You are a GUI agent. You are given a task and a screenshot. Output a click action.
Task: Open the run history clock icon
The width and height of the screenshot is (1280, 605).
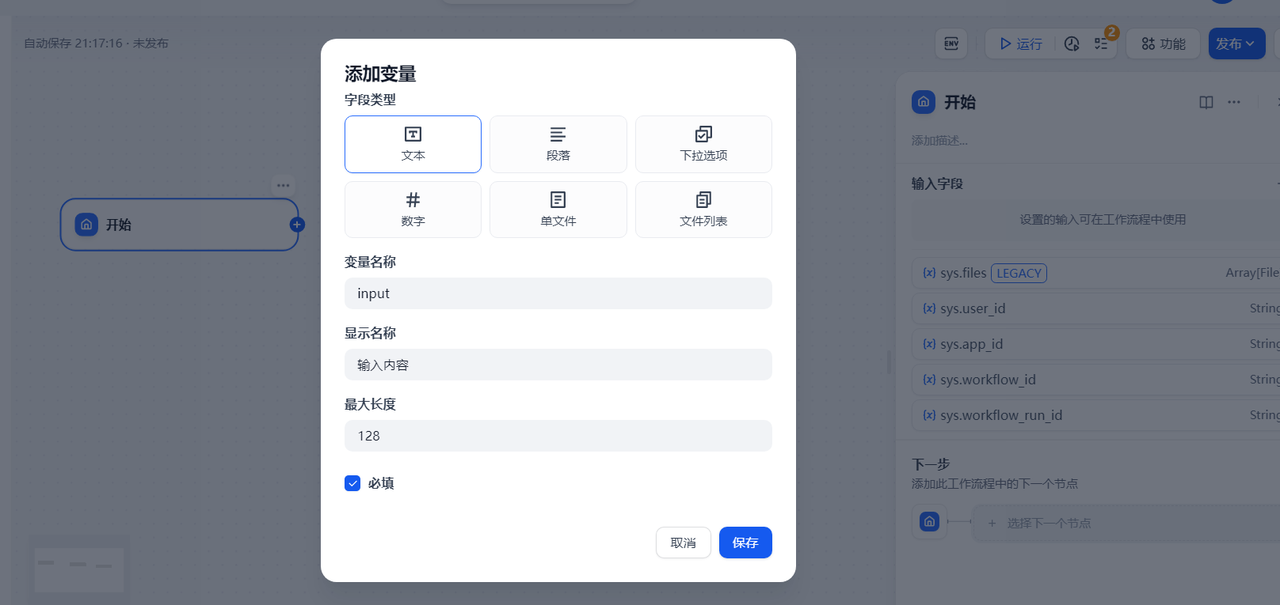click(x=1072, y=44)
